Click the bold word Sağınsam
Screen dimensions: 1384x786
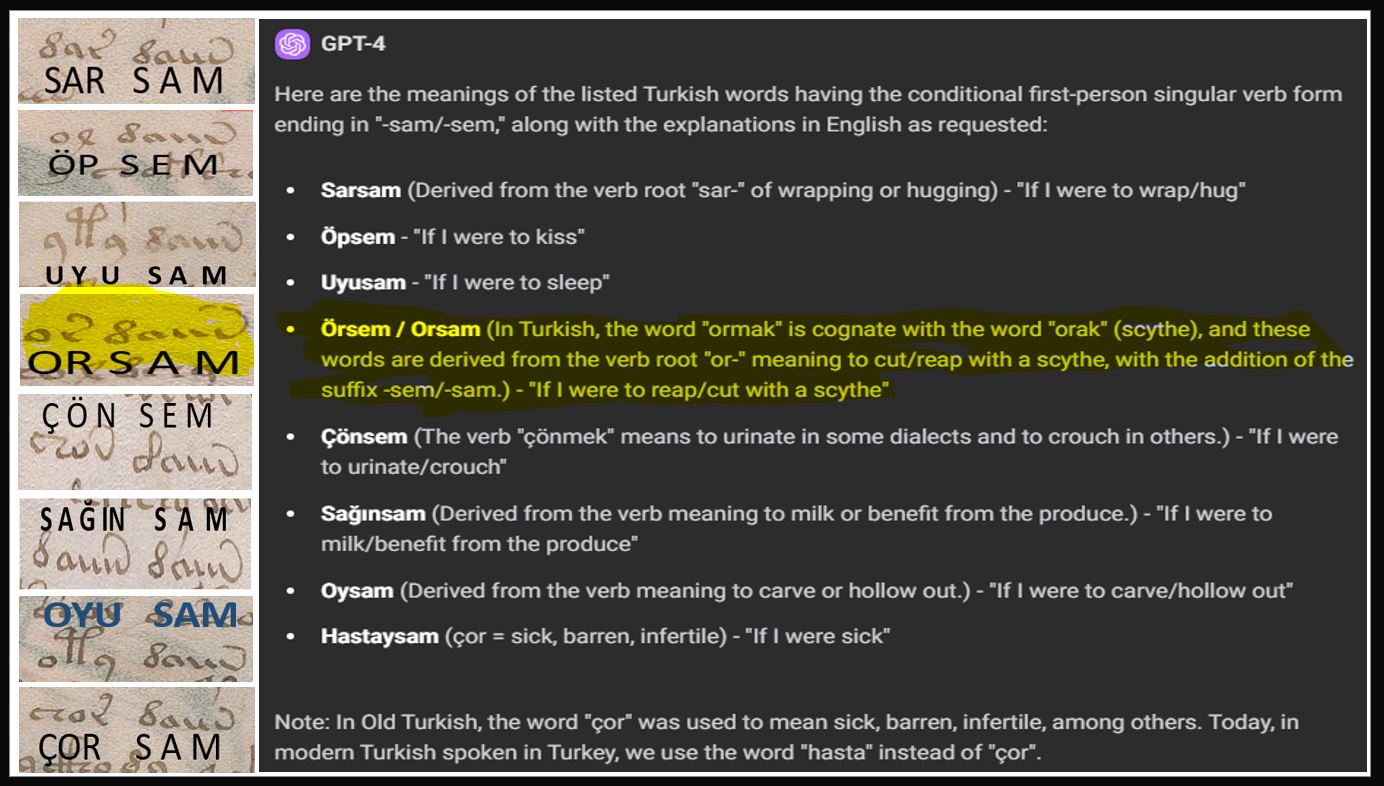(373, 513)
